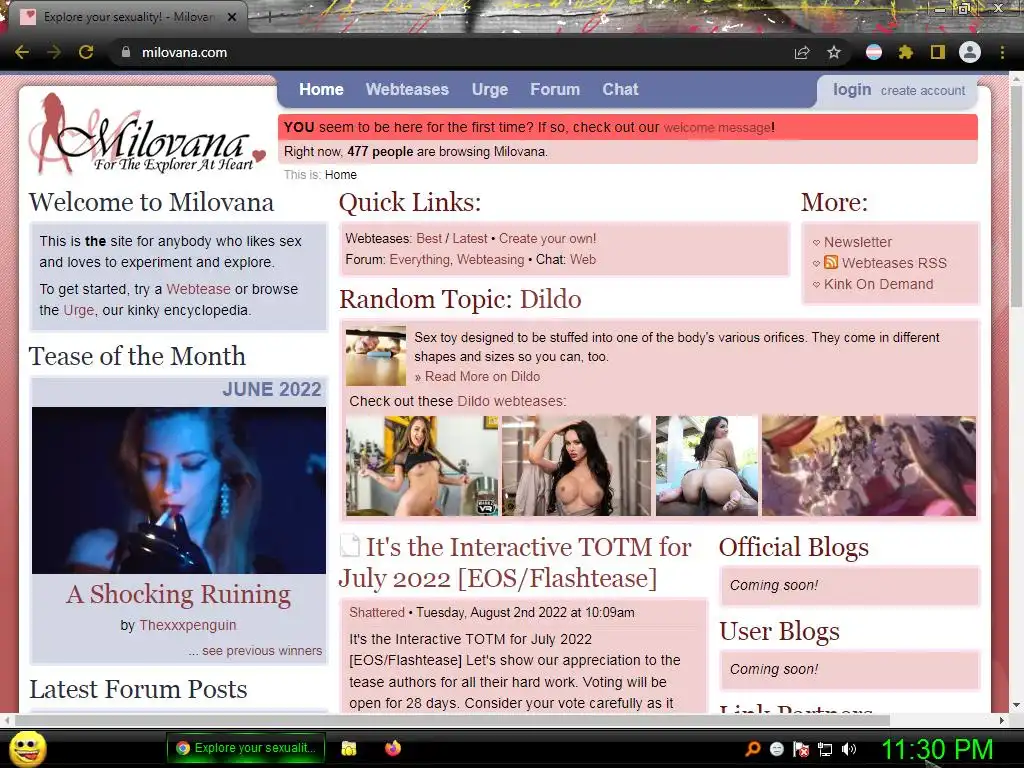The image size is (1024, 768).
Task: Open the A Shocking Ruining title link
Action: click(x=178, y=594)
